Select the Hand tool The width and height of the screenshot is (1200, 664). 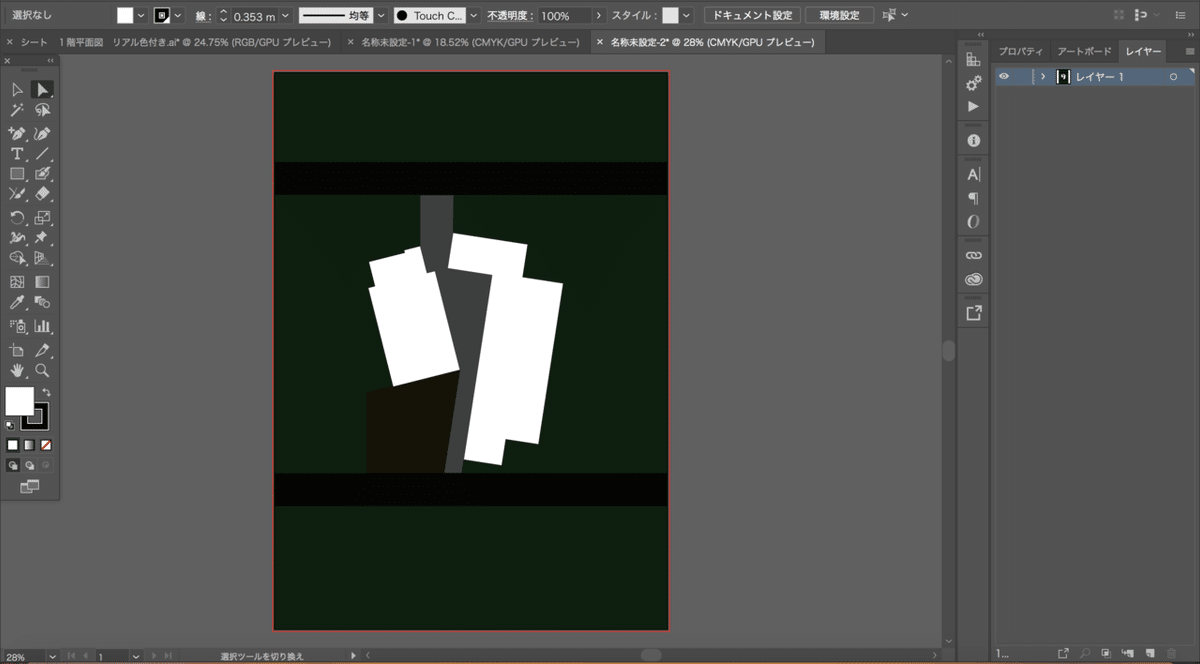coord(17,370)
